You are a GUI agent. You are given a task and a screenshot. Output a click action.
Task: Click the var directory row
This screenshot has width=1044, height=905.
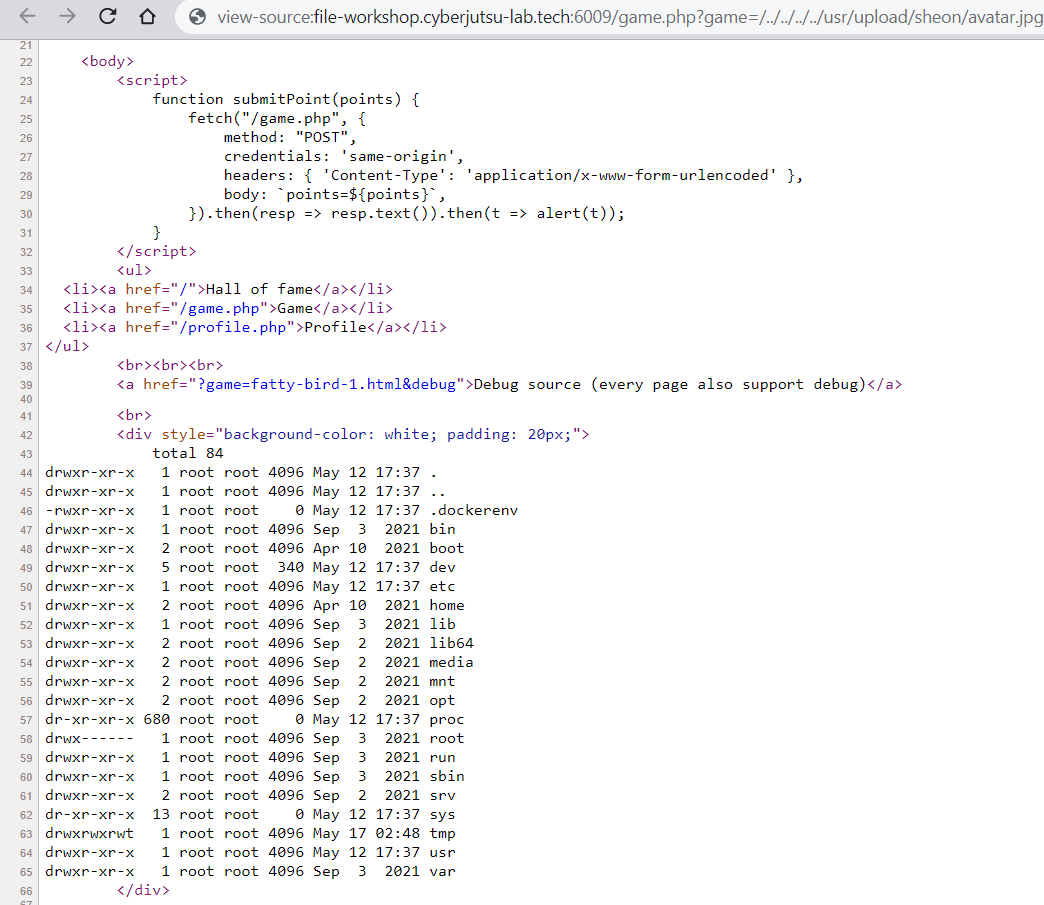click(250, 871)
